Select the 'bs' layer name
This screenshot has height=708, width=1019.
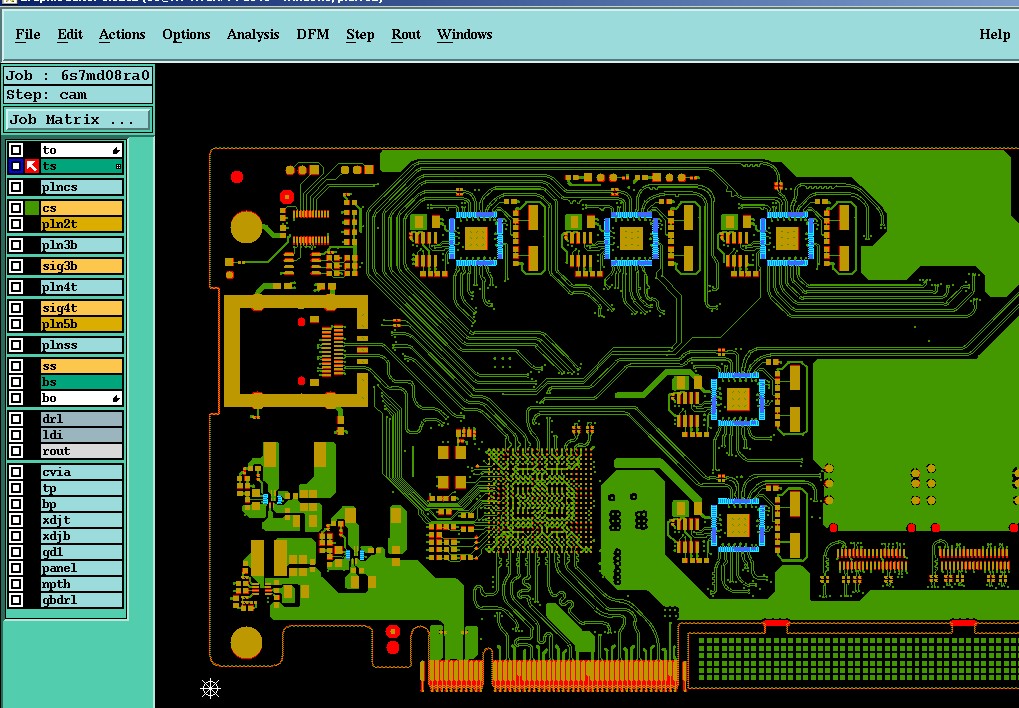81,382
